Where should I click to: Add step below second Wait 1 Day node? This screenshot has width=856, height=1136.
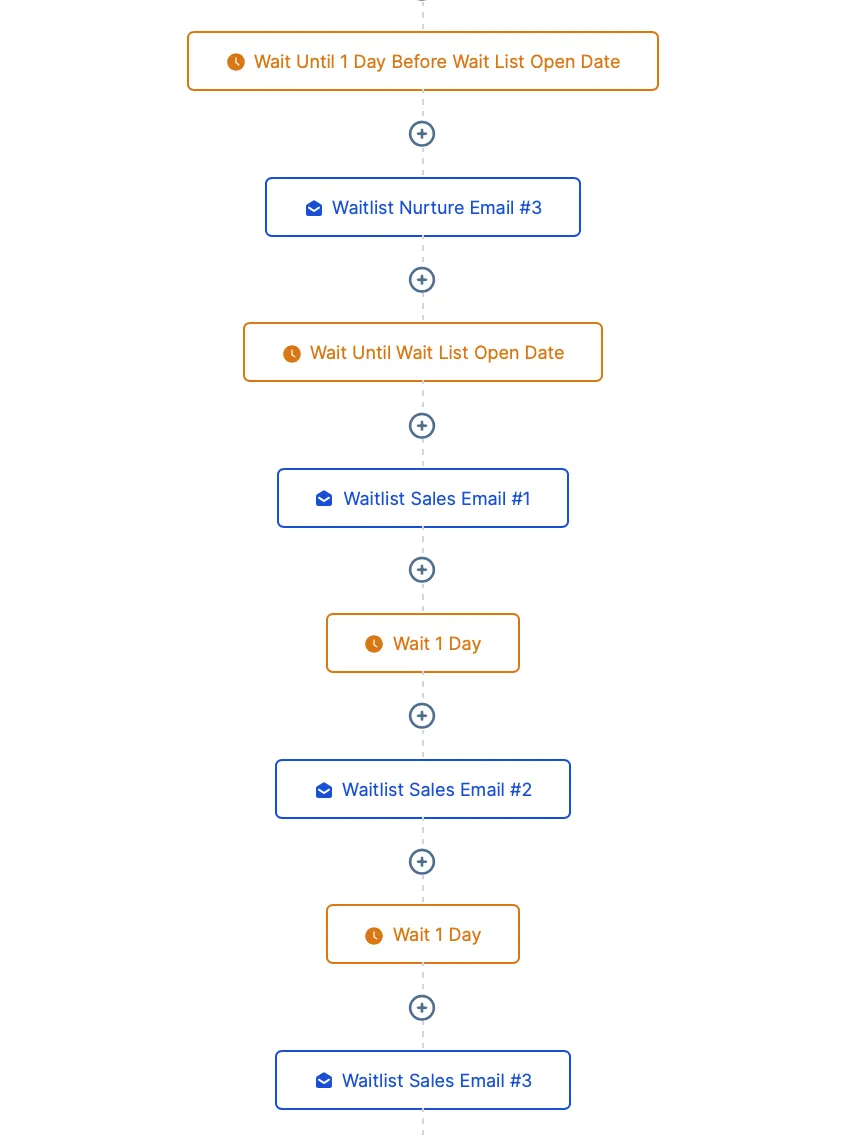(422, 1008)
